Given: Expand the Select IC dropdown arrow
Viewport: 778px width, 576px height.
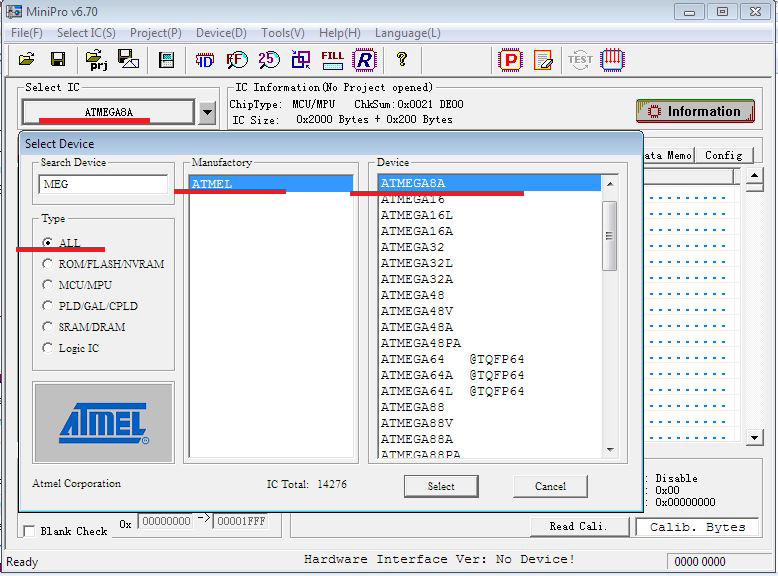Looking at the screenshot, I should coord(206,113).
